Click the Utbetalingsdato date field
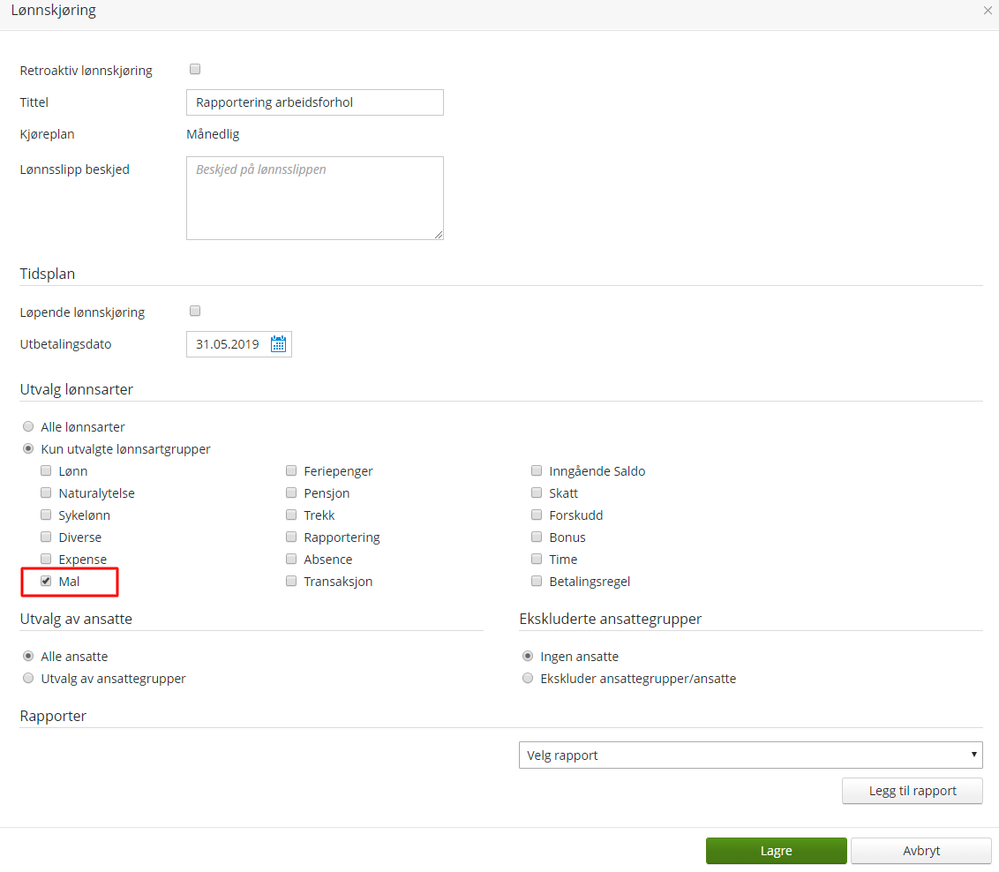The width and height of the screenshot is (999, 872). click(227, 345)
